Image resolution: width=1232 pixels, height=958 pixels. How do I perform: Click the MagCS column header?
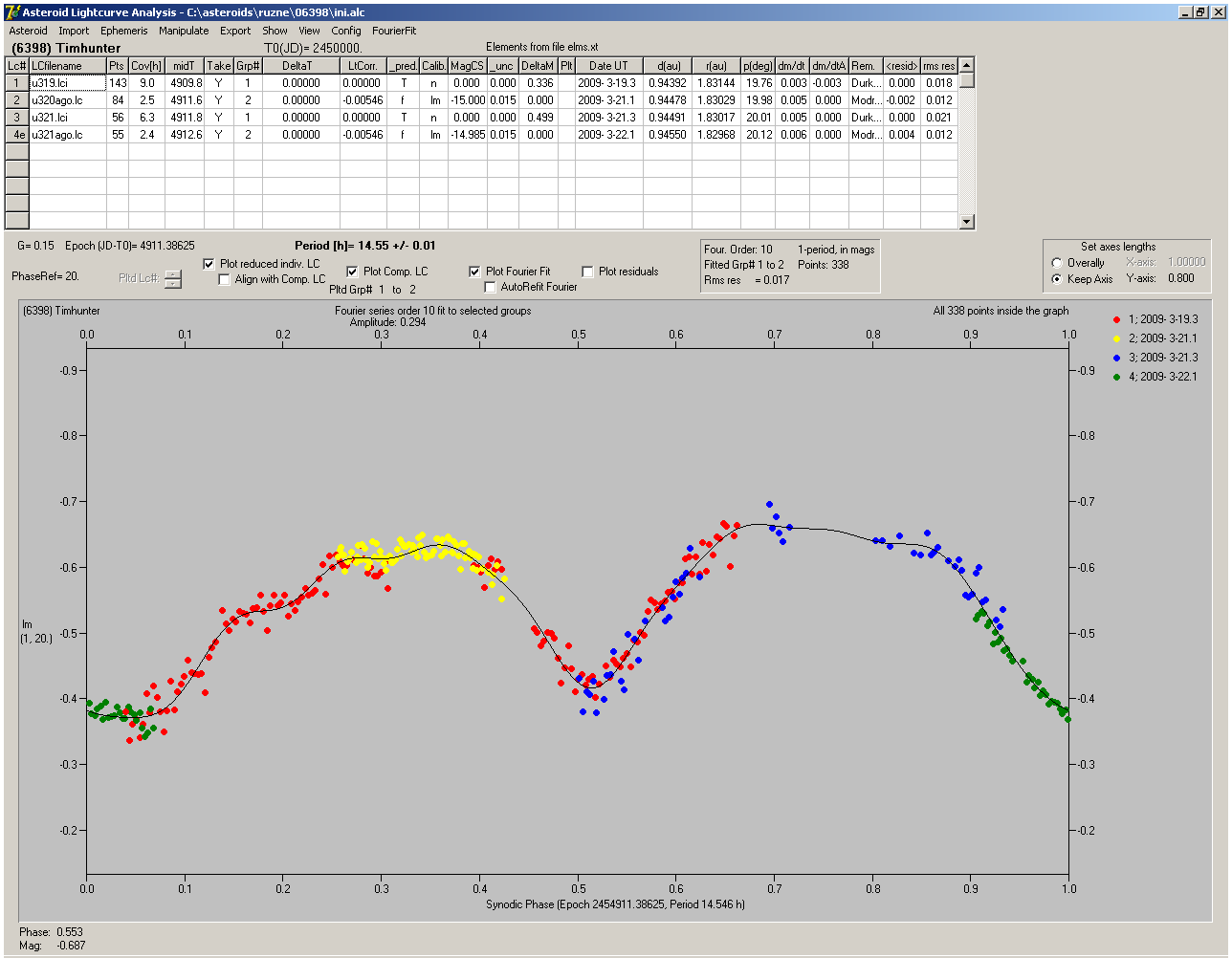pyautogui.click(x=467, y=66)
